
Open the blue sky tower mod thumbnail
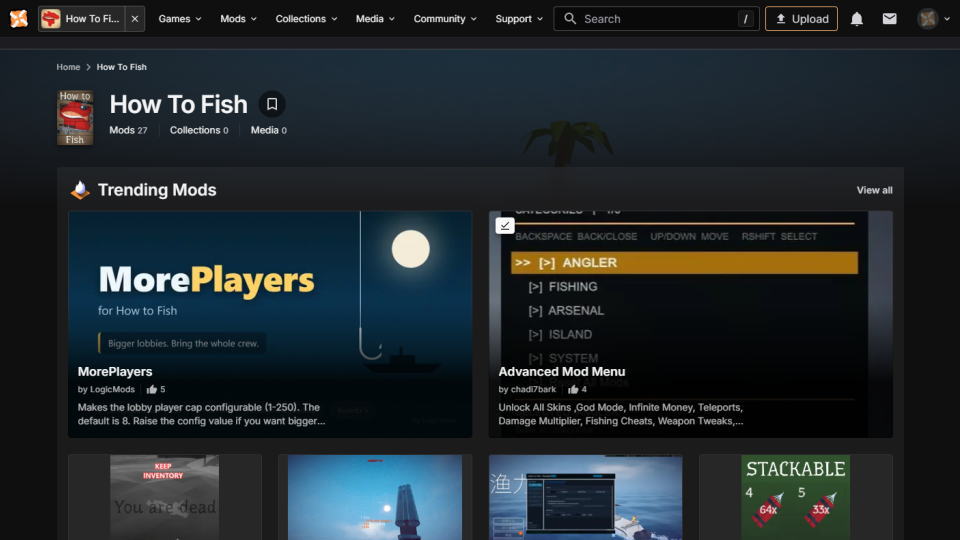[375, 497]
